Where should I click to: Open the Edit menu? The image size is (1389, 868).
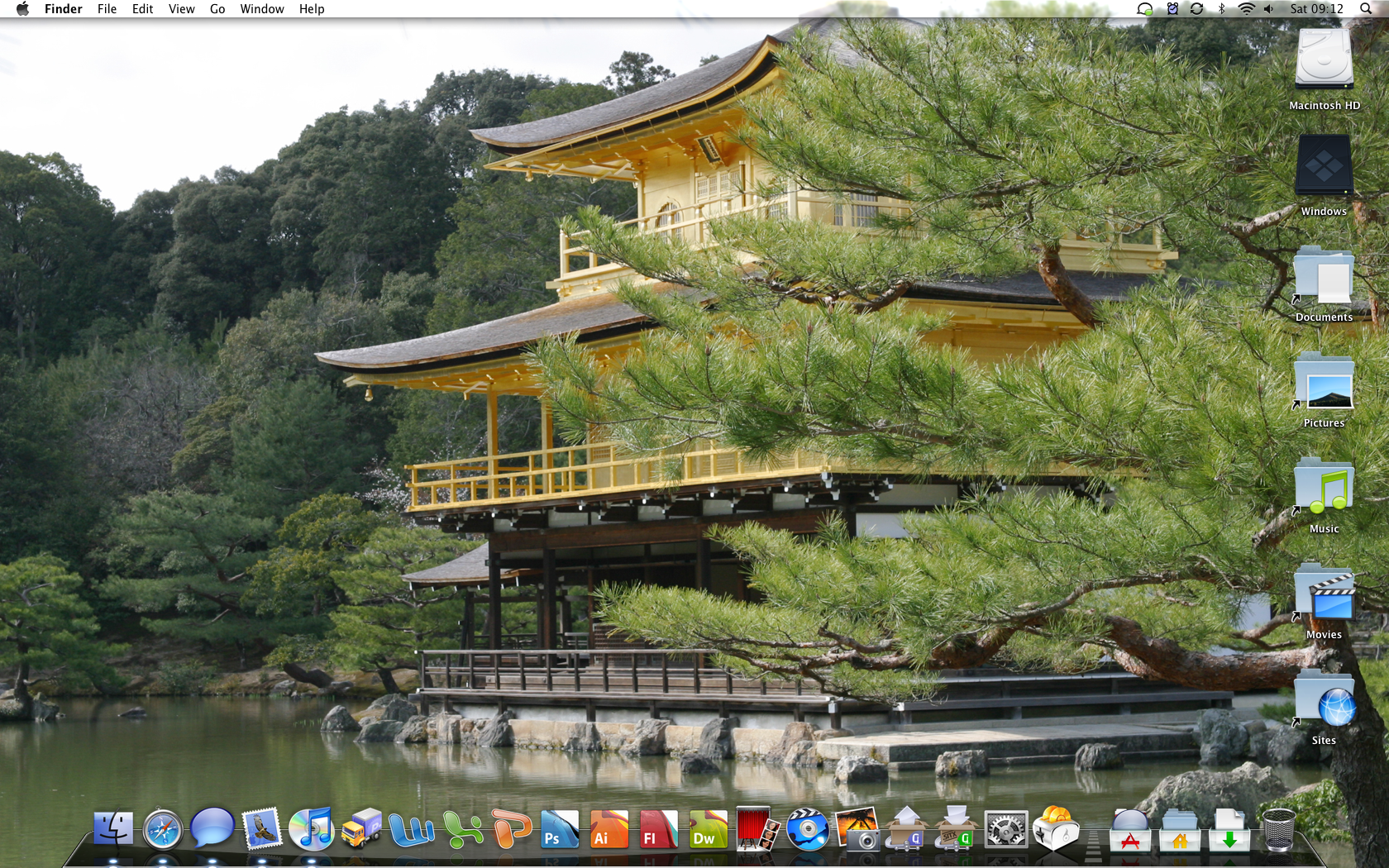142,9
